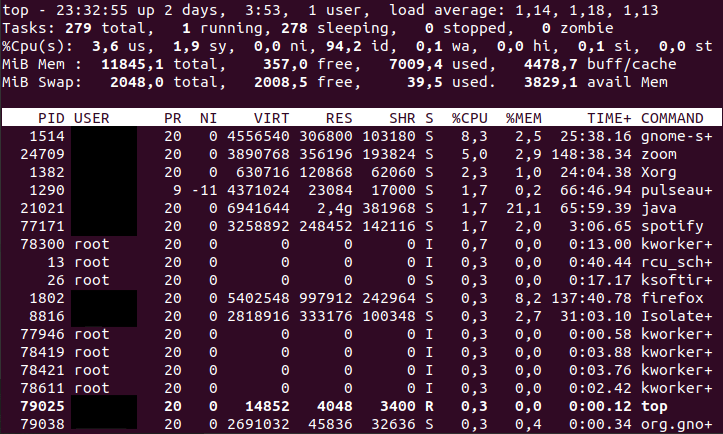Click the R status of top

point(429,406)
